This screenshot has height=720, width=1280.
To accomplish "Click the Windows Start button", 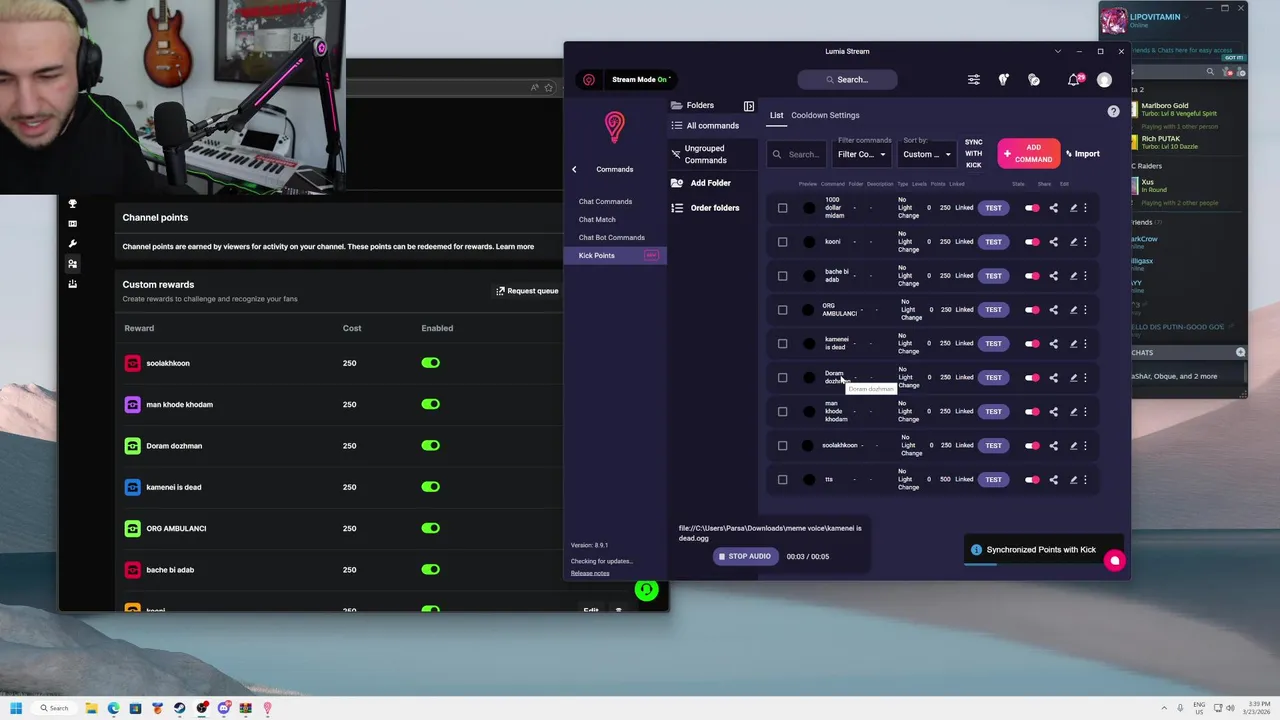I will click(15, 708).
